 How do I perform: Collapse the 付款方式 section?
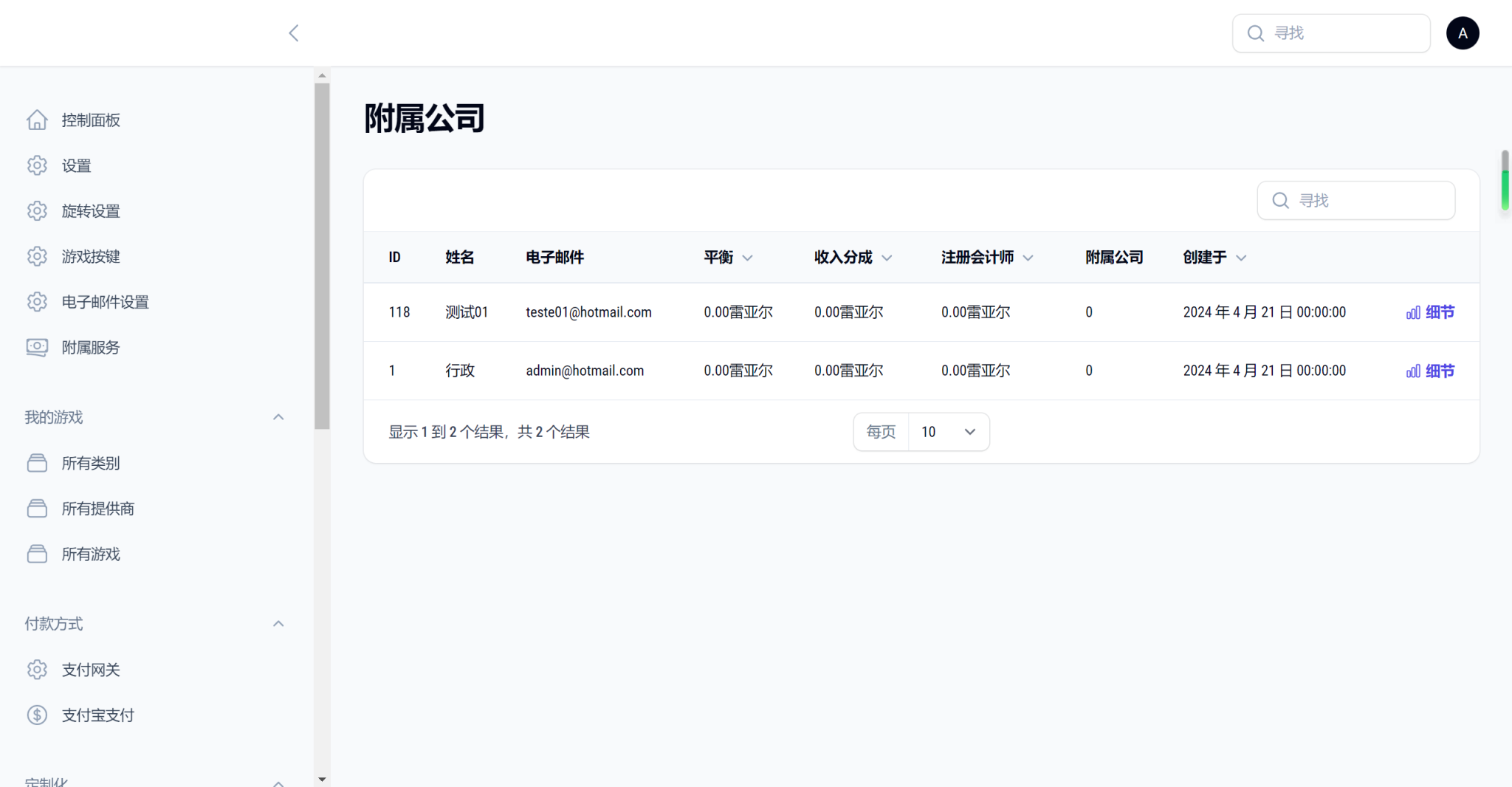[x=278, y=624]
